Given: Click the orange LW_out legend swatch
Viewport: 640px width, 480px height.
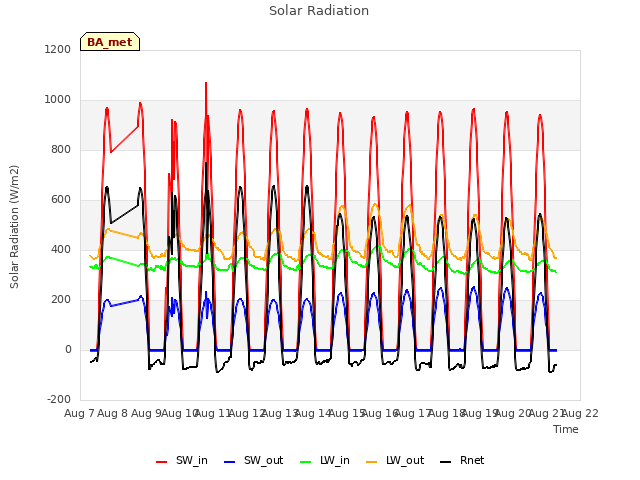Looking at the screenshot, I should [x=372, y=462].
